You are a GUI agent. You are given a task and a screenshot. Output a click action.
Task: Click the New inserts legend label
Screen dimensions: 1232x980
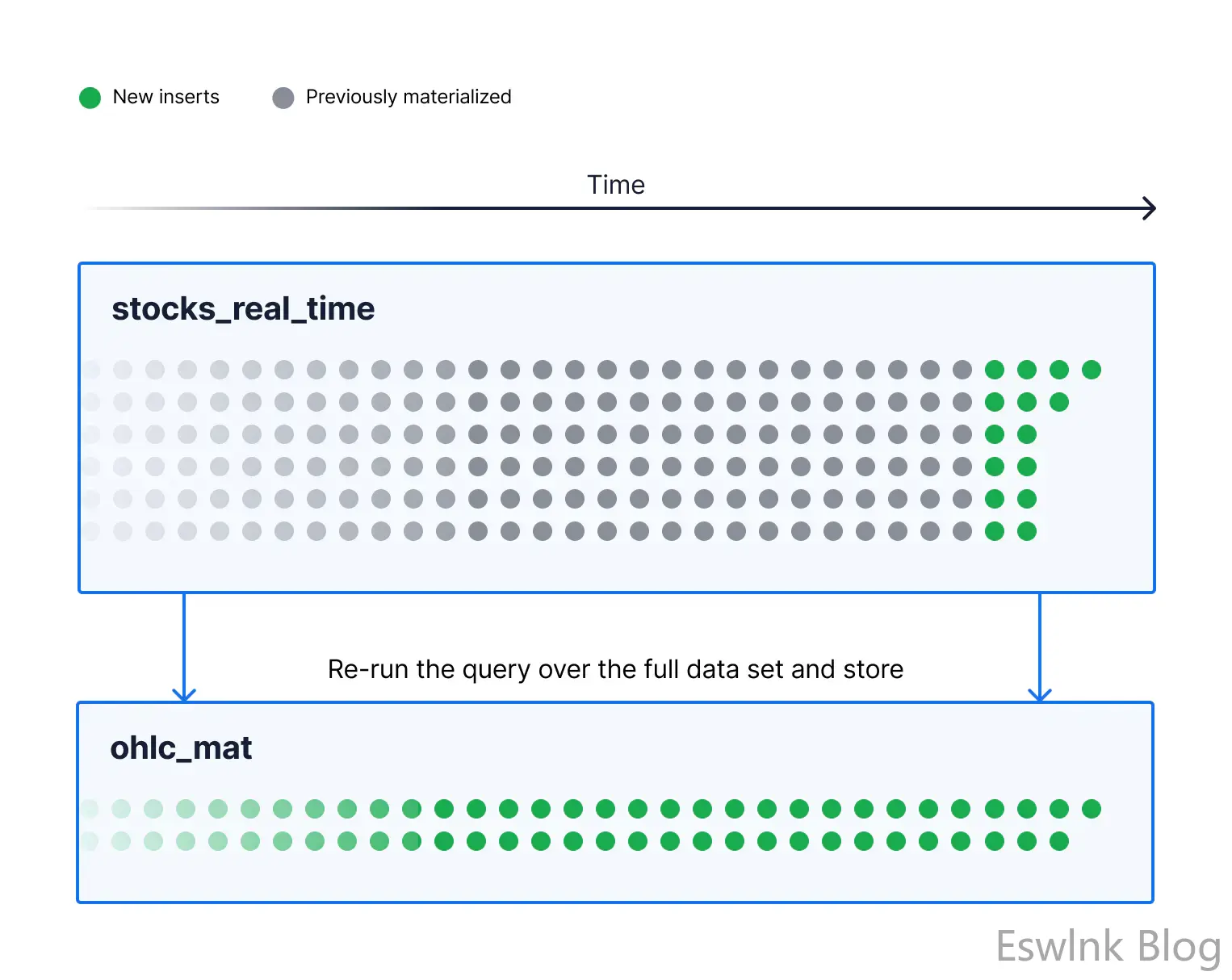[166, 97]
